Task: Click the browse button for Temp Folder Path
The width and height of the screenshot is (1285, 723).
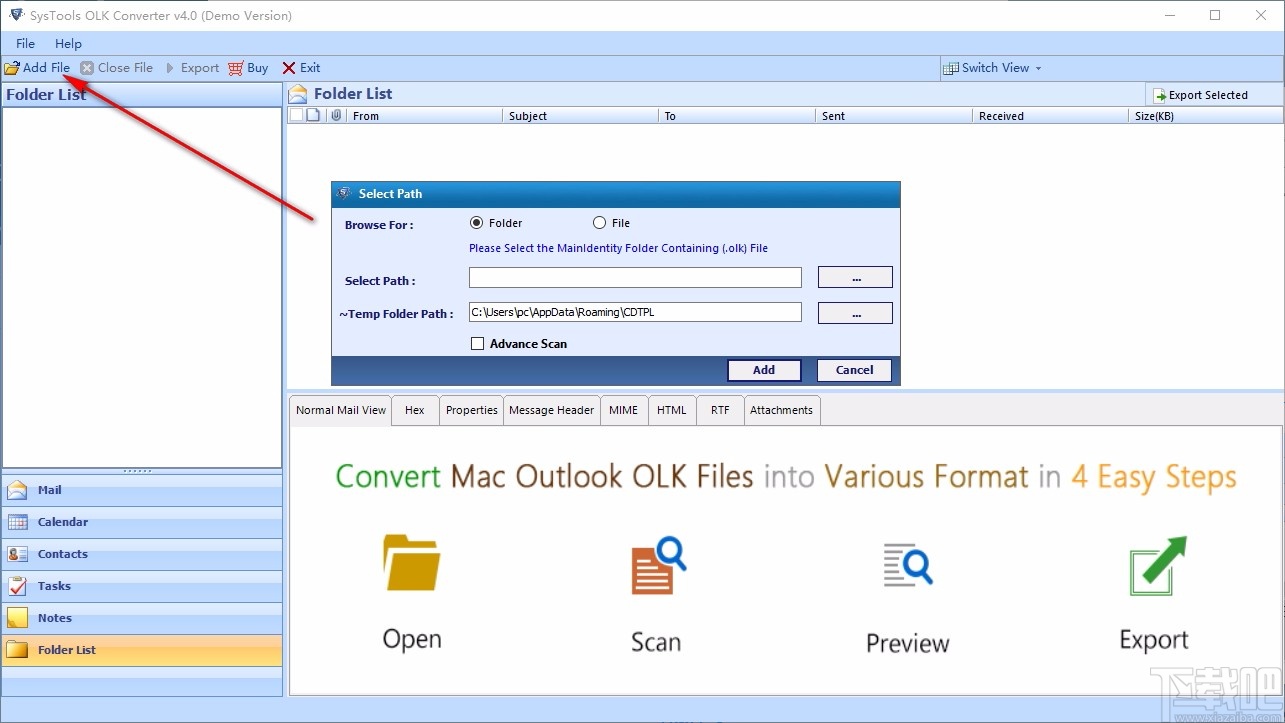Action: (x=855, y=312)
